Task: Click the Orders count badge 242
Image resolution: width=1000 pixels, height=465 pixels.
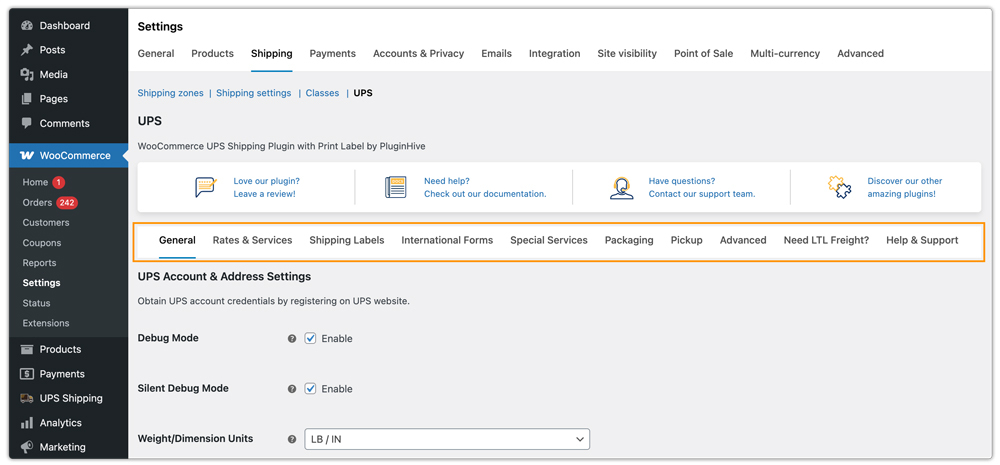Action: 67,203
